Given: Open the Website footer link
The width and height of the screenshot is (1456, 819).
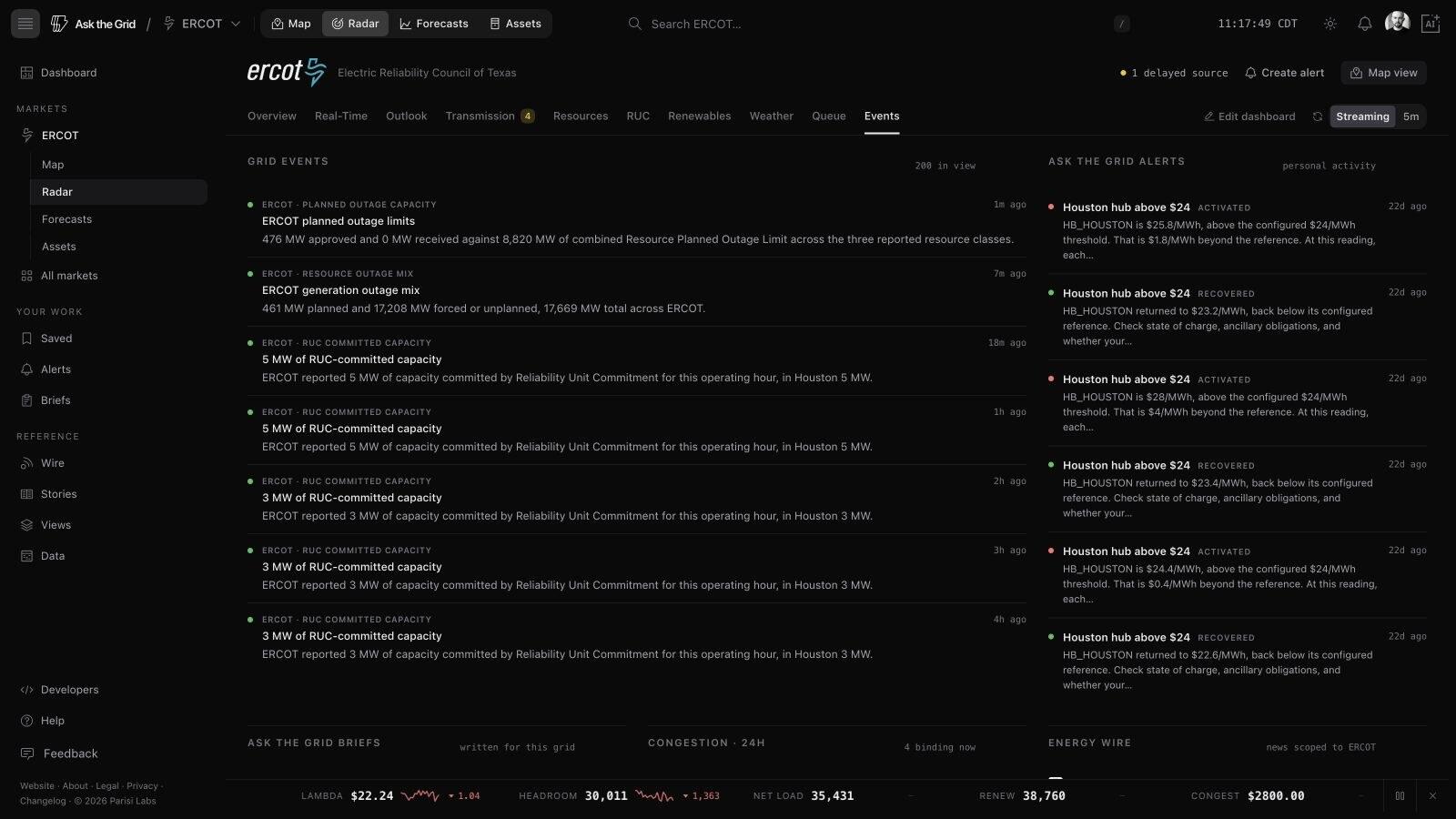Looking at the screenshot, I should coord(37,786).
